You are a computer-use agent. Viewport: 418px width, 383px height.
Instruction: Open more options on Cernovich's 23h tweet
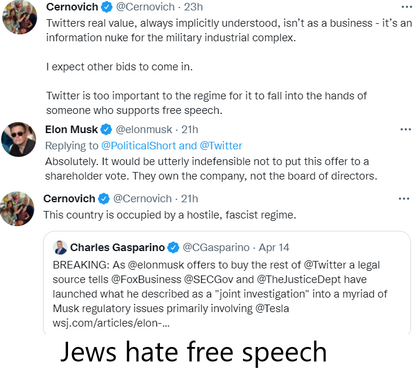(406, 7)
